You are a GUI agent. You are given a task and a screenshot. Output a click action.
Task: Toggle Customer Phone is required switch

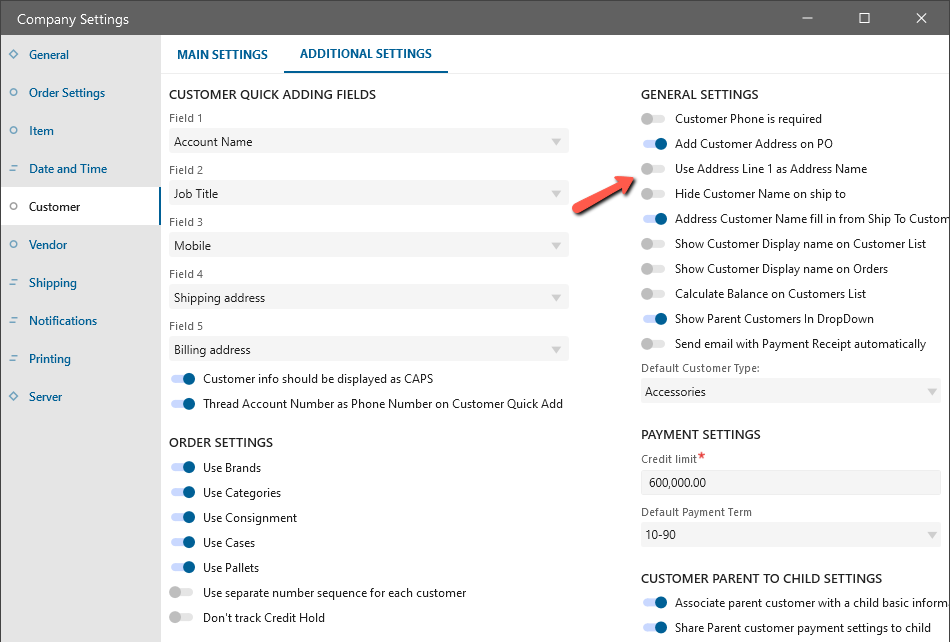tap(654, 119)
